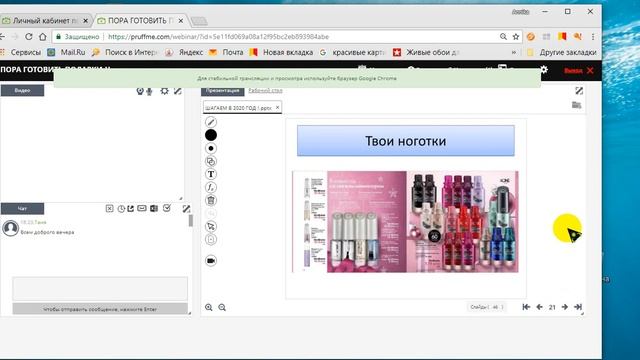Click the nail polish catalog image
640x360 pixels.
point(406,222)
